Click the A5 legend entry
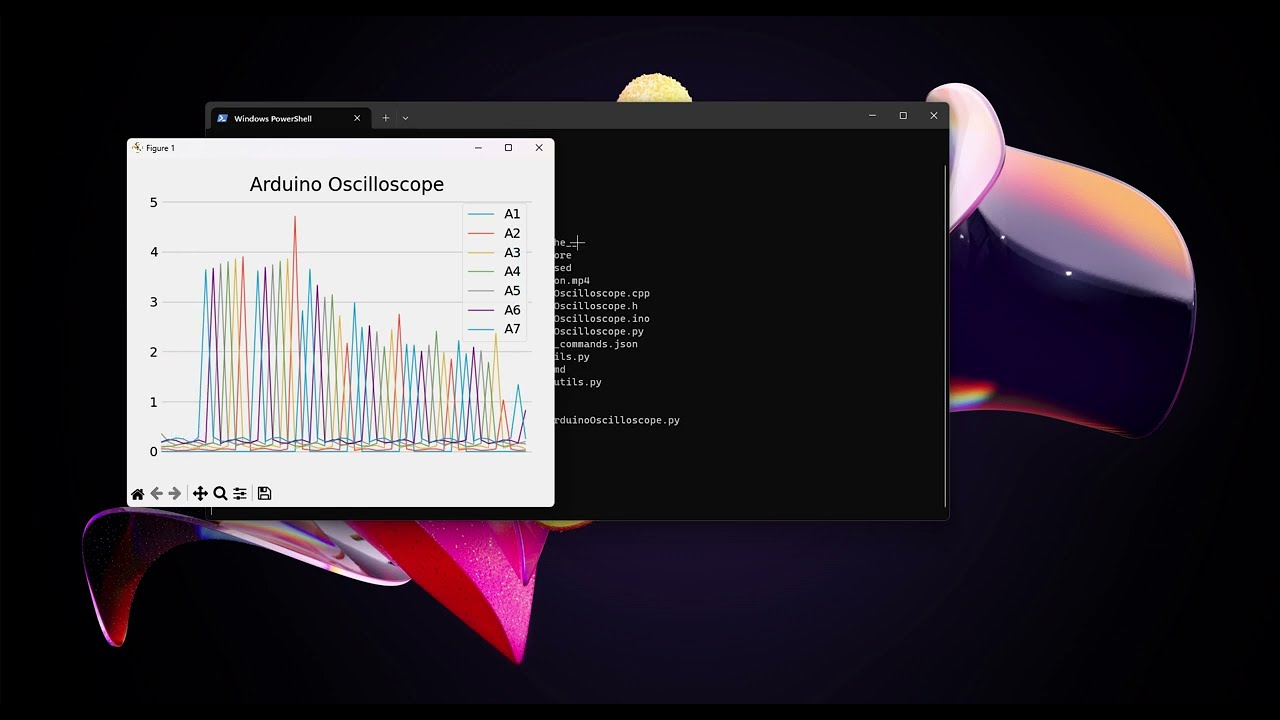The image size is (1280, 720). tap(494, 291)
